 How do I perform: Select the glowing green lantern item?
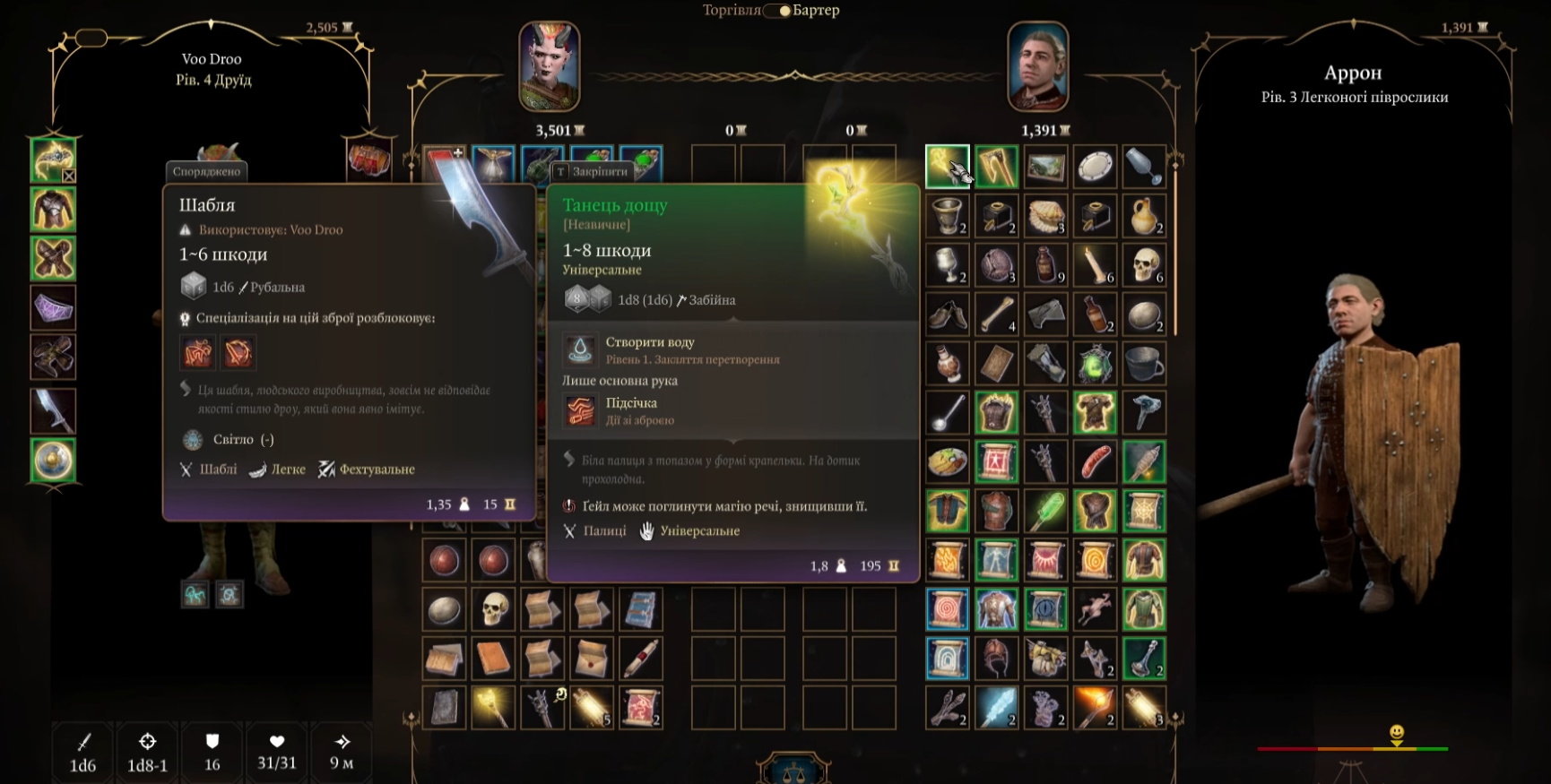(x=1095, y=364)
